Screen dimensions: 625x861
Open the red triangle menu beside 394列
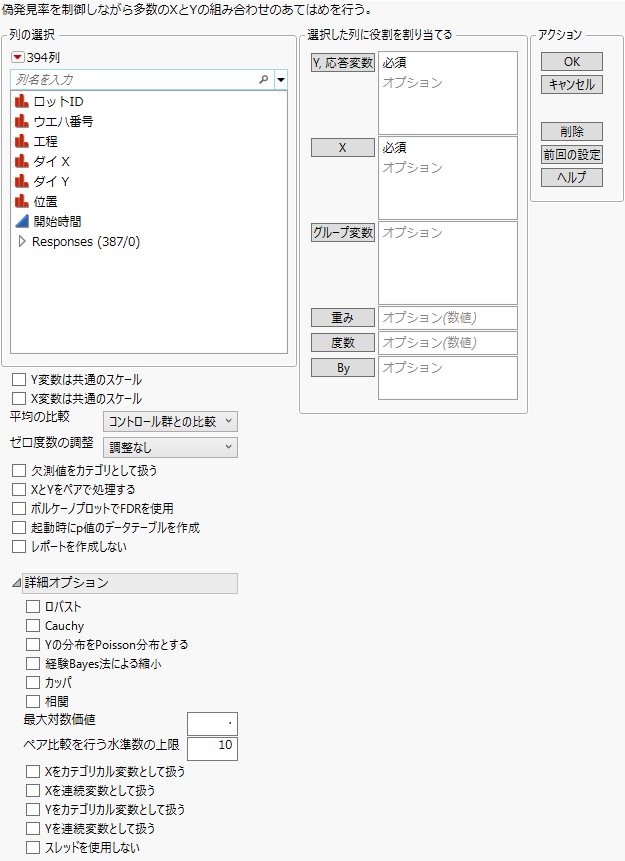point(18,57)
